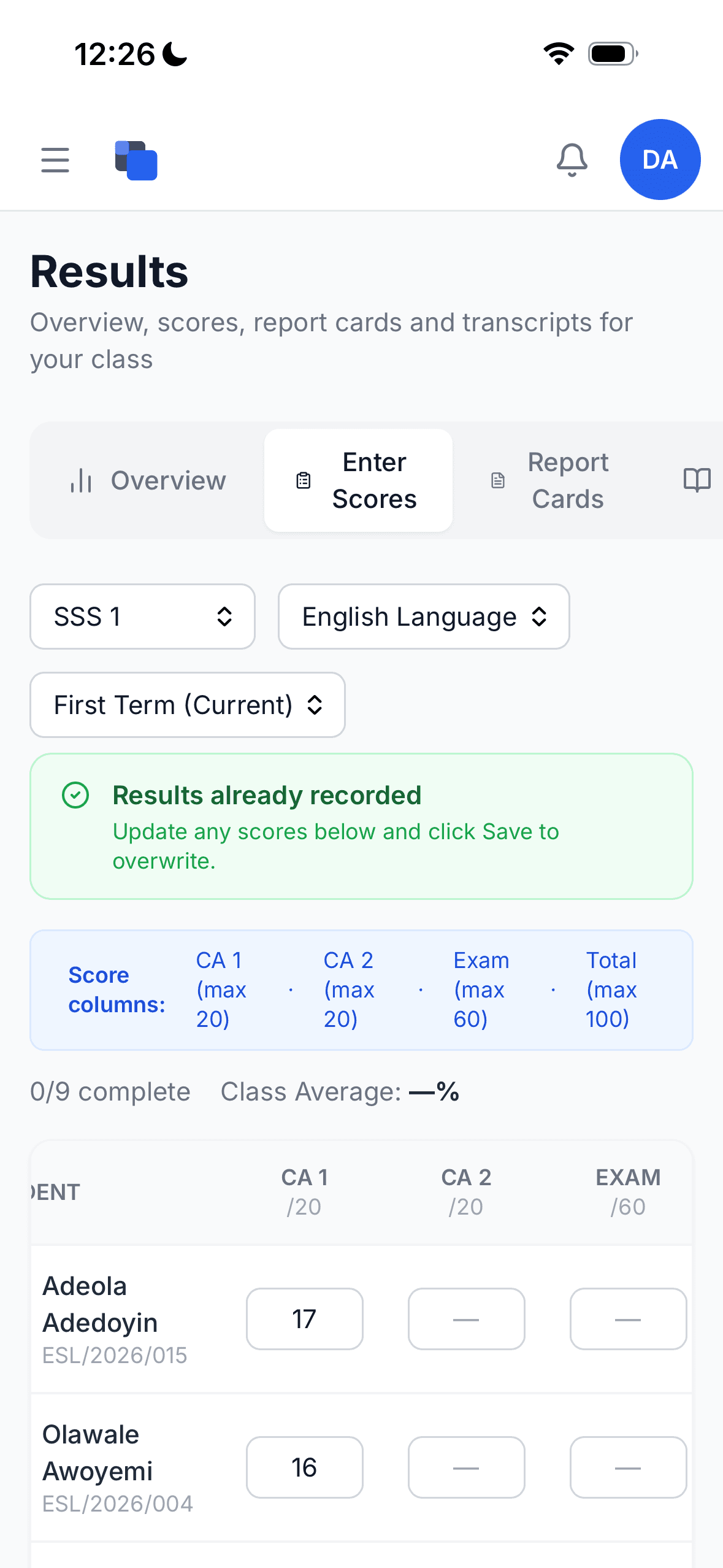Click the DA profile avatar
Image resolution: width=723 pixels, height=1568 pixels.
click(660, 159)
